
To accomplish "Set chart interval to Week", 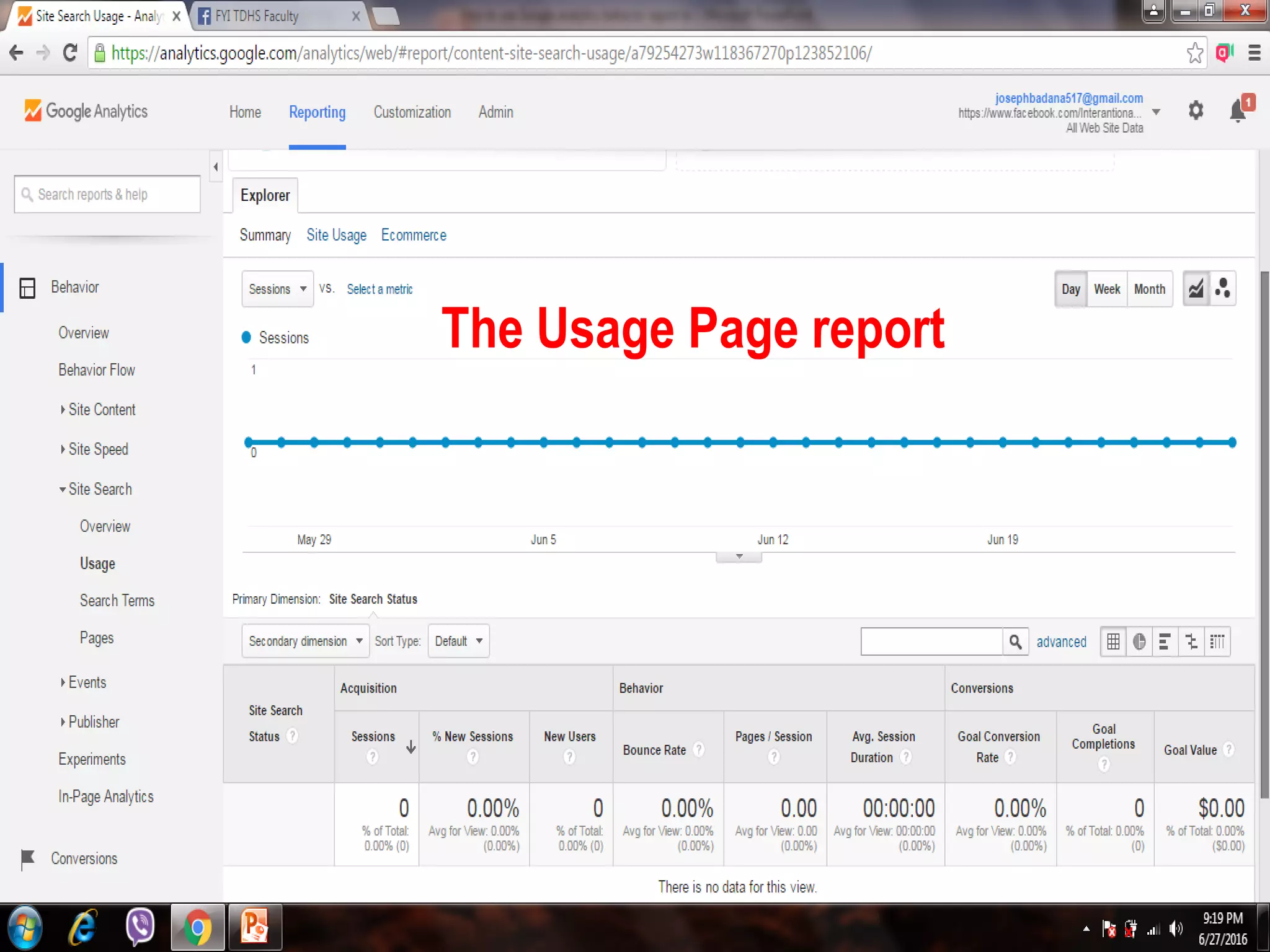I will point(1107,289).
